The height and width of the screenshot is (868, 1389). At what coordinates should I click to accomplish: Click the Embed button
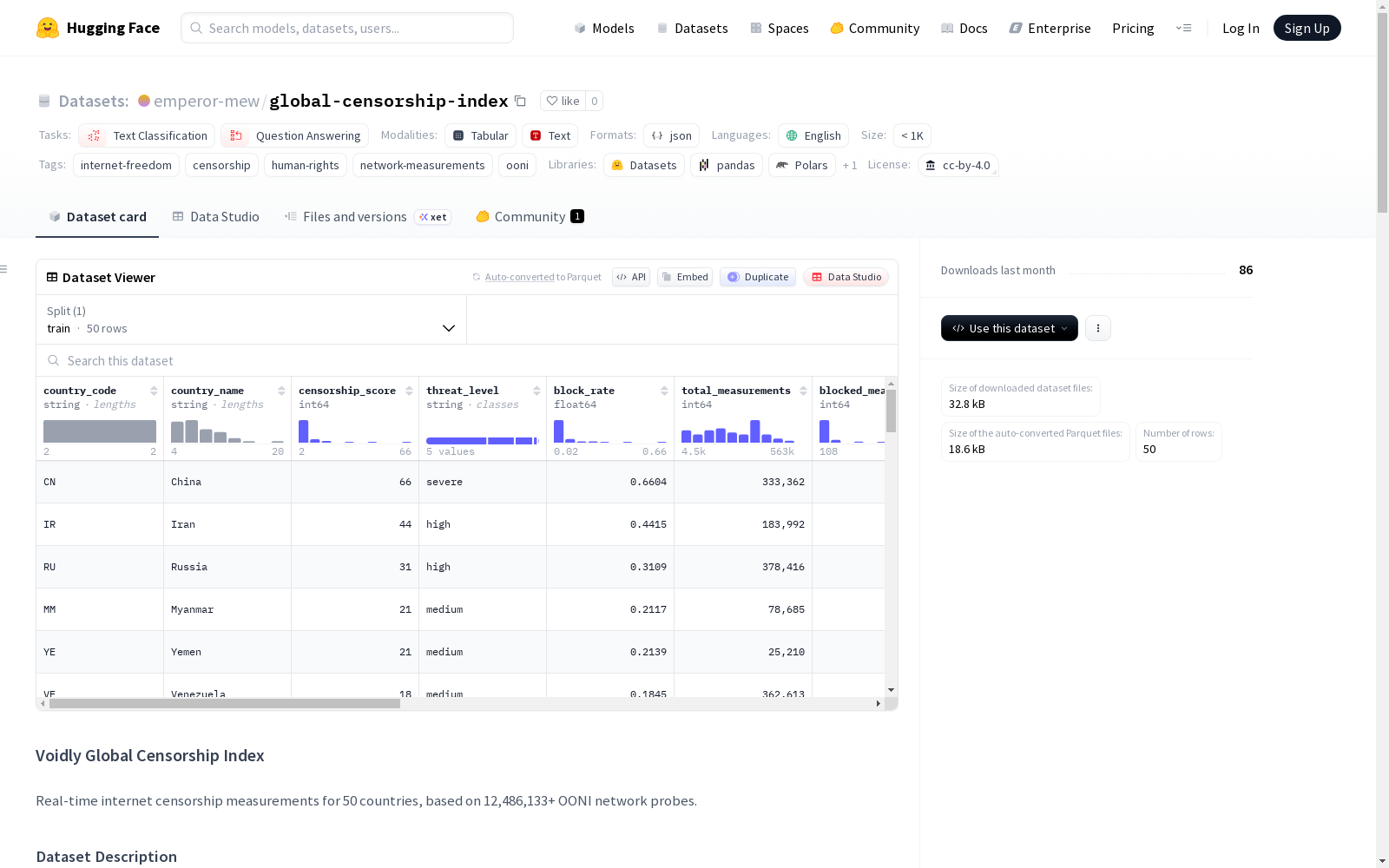685,277
